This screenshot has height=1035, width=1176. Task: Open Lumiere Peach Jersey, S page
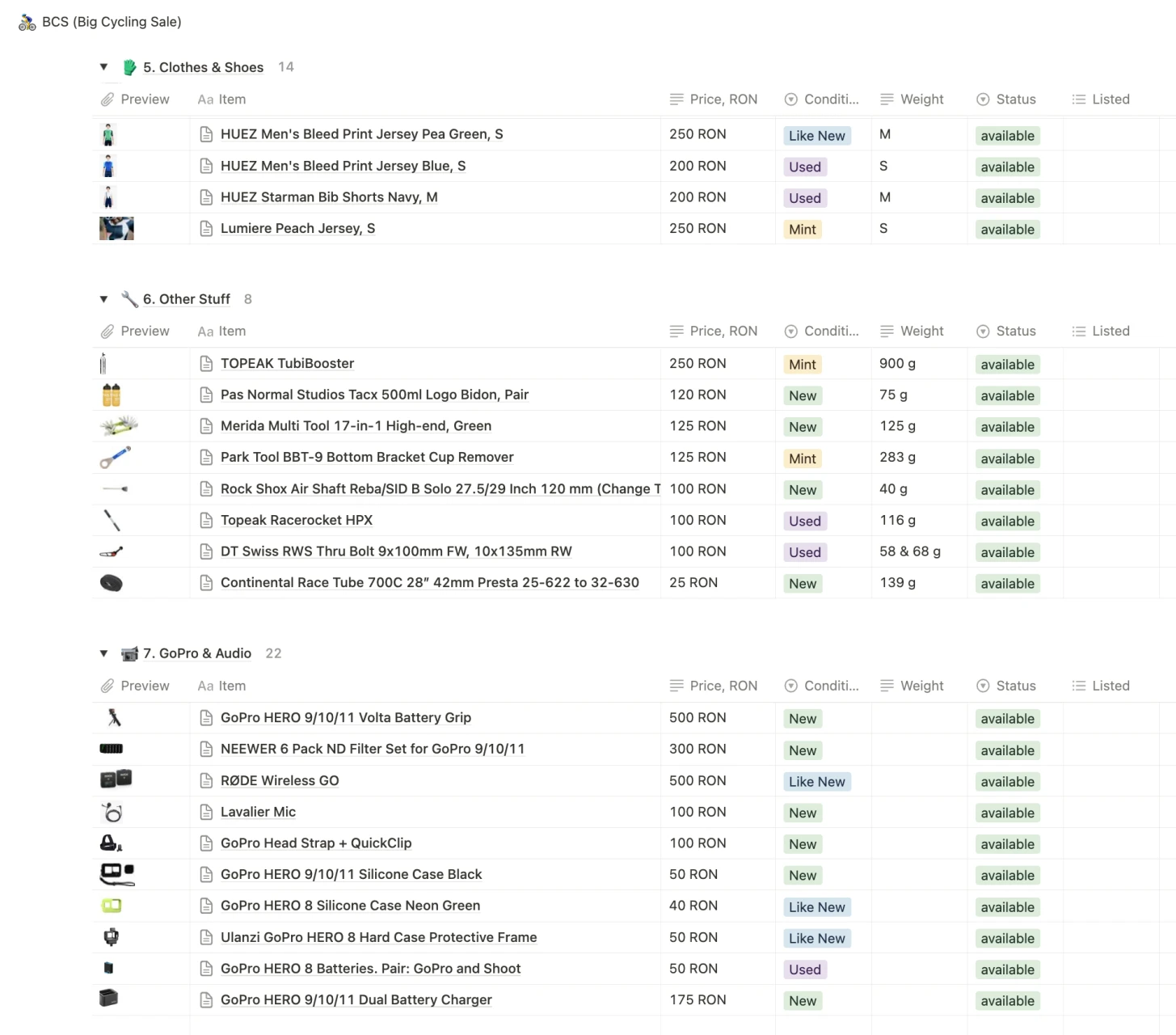[297, 229]
